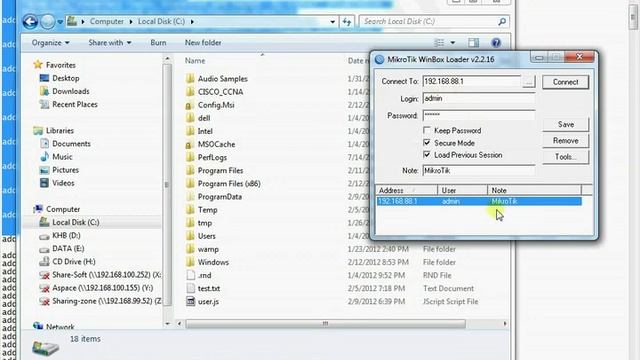Click the navigation pane scroll up arrow
This screenshot has height=360, width=640.
[x=167, y=59]
